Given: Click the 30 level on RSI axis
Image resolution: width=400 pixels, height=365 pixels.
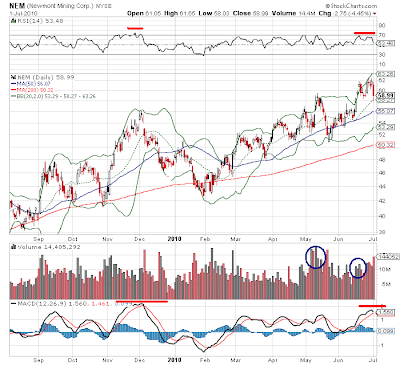Looking at the screenshot, I should (x=382, y=54).
